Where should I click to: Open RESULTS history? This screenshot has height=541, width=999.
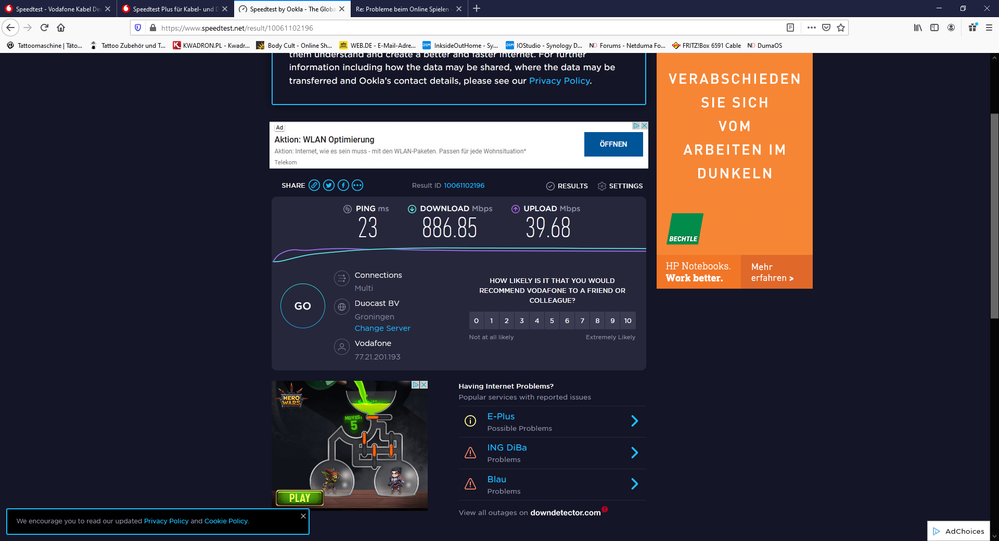point(567,186)
